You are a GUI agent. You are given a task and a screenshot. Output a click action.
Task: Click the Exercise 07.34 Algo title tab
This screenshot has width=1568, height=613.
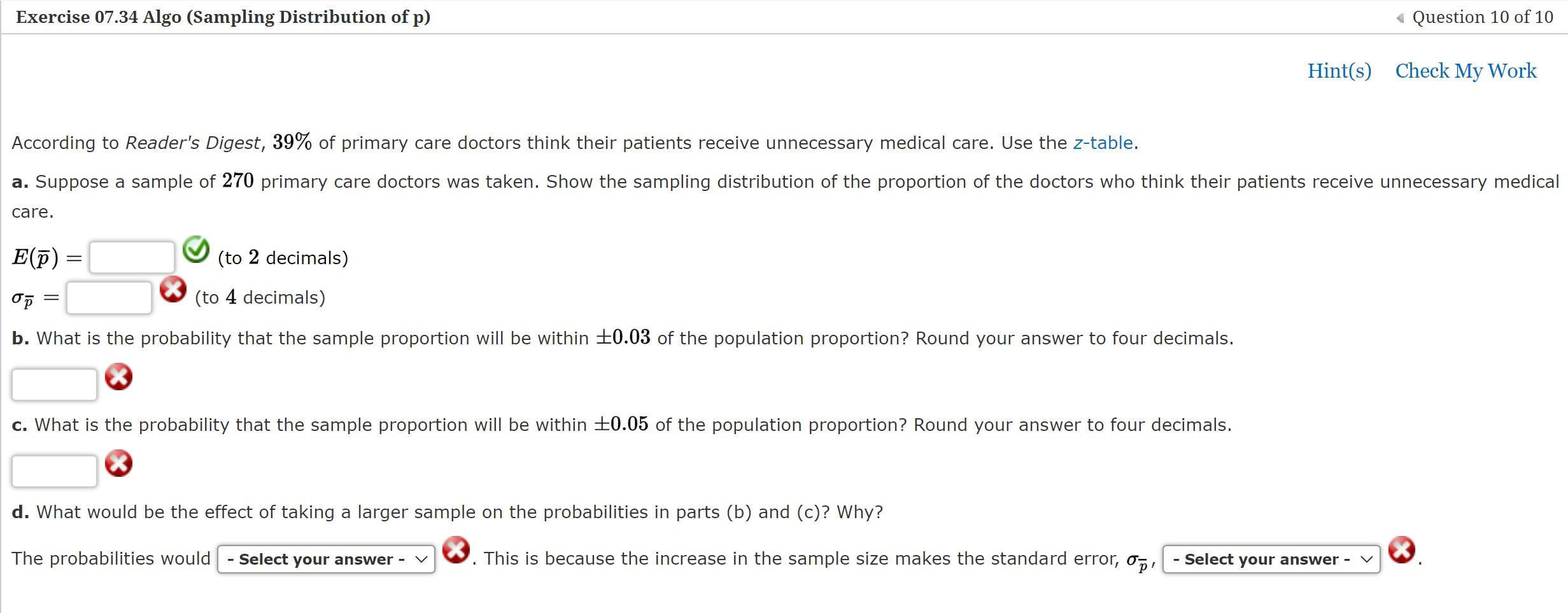pos(222,17)
